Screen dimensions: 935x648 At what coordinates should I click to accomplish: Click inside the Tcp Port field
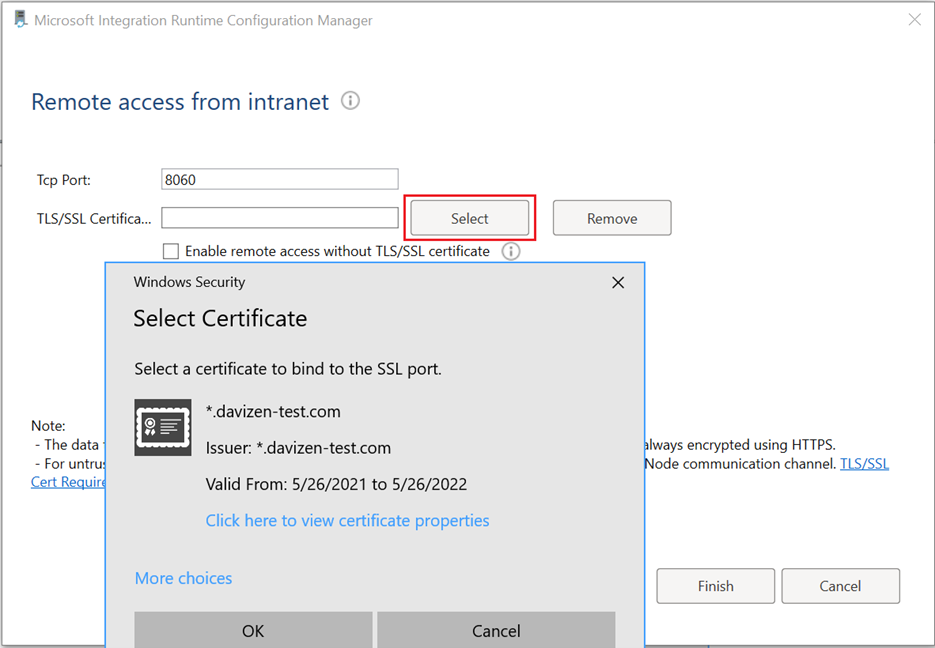click(x=279, y=178)
